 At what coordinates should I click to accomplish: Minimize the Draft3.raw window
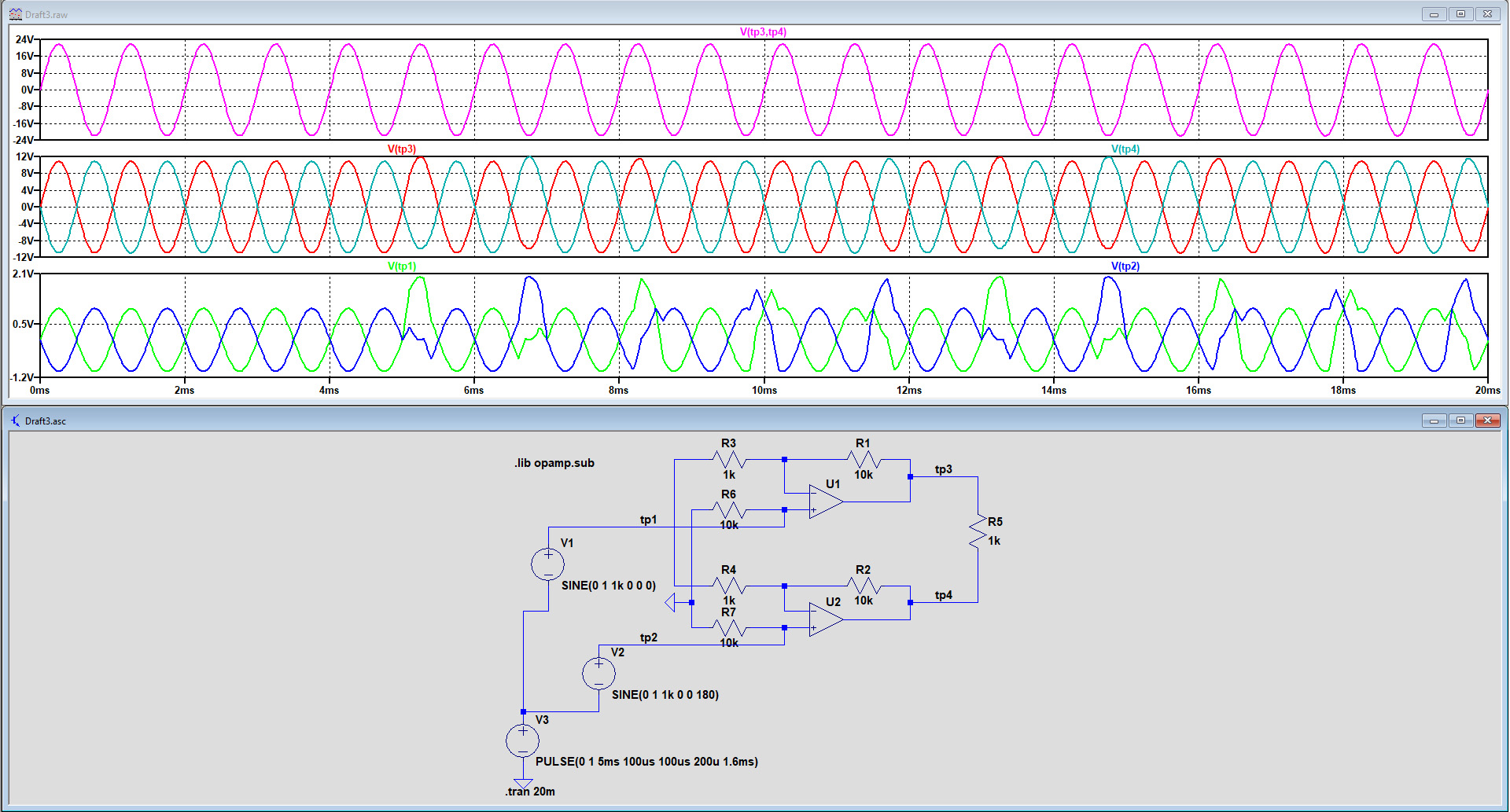coord(1434,14)
